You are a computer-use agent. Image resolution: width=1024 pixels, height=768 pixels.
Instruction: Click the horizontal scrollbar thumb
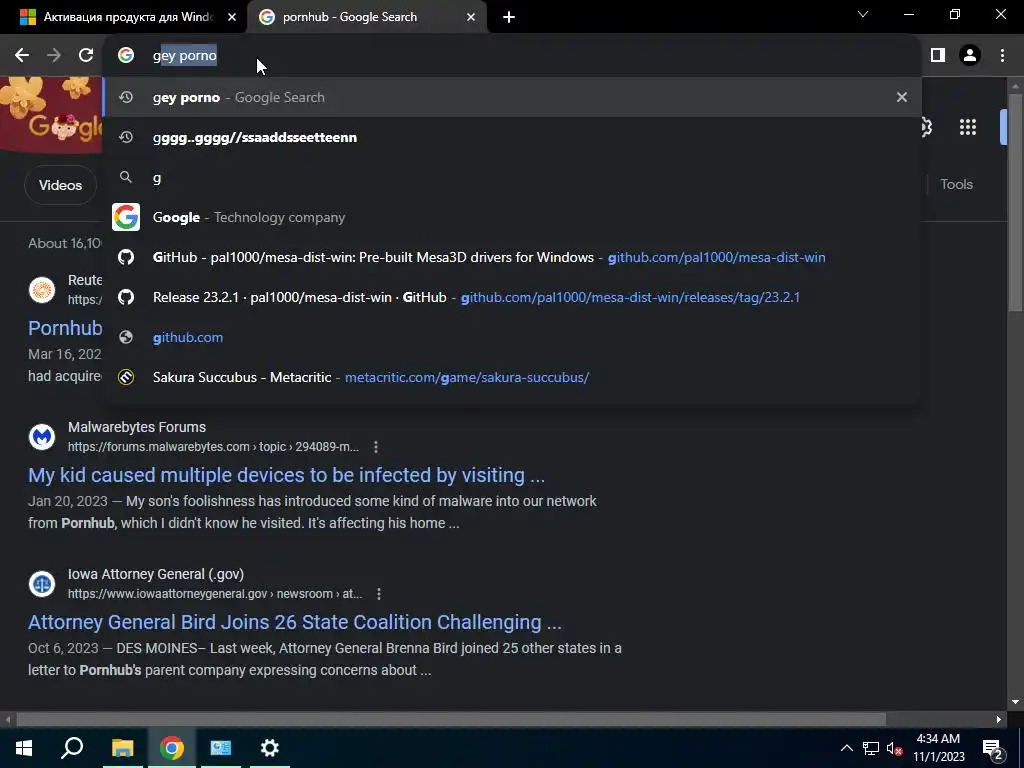point(451,720)
